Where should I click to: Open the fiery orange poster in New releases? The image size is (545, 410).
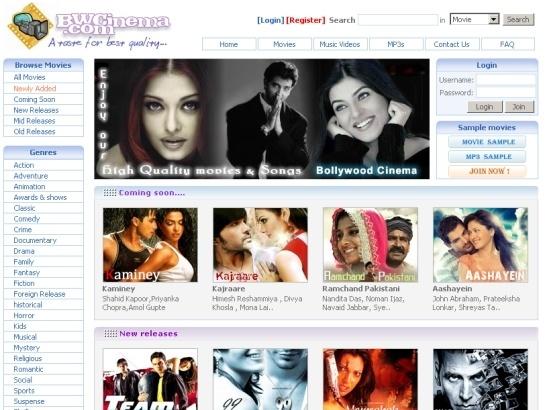370,379
